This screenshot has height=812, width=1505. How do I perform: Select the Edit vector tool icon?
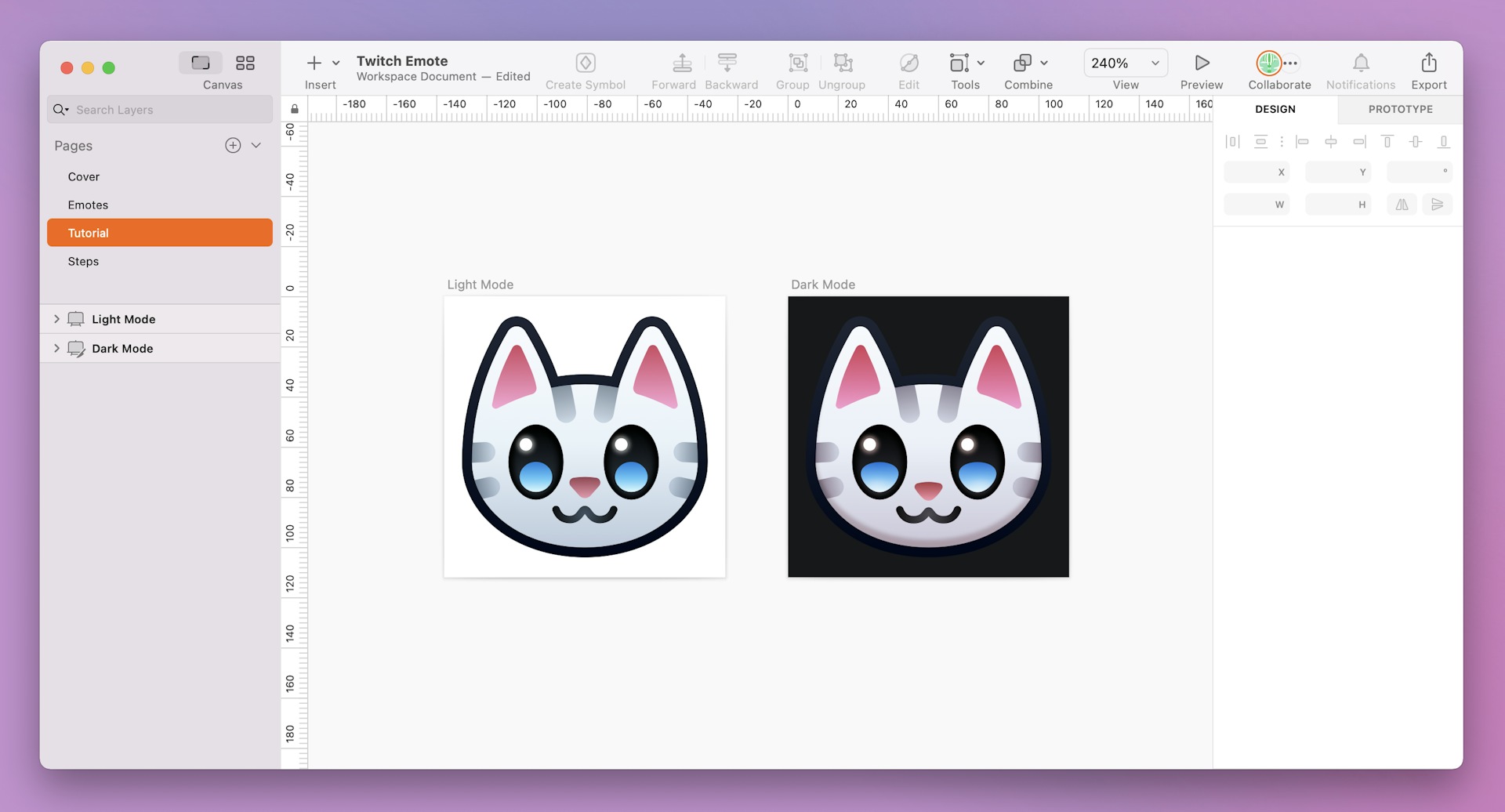point(908,62)
